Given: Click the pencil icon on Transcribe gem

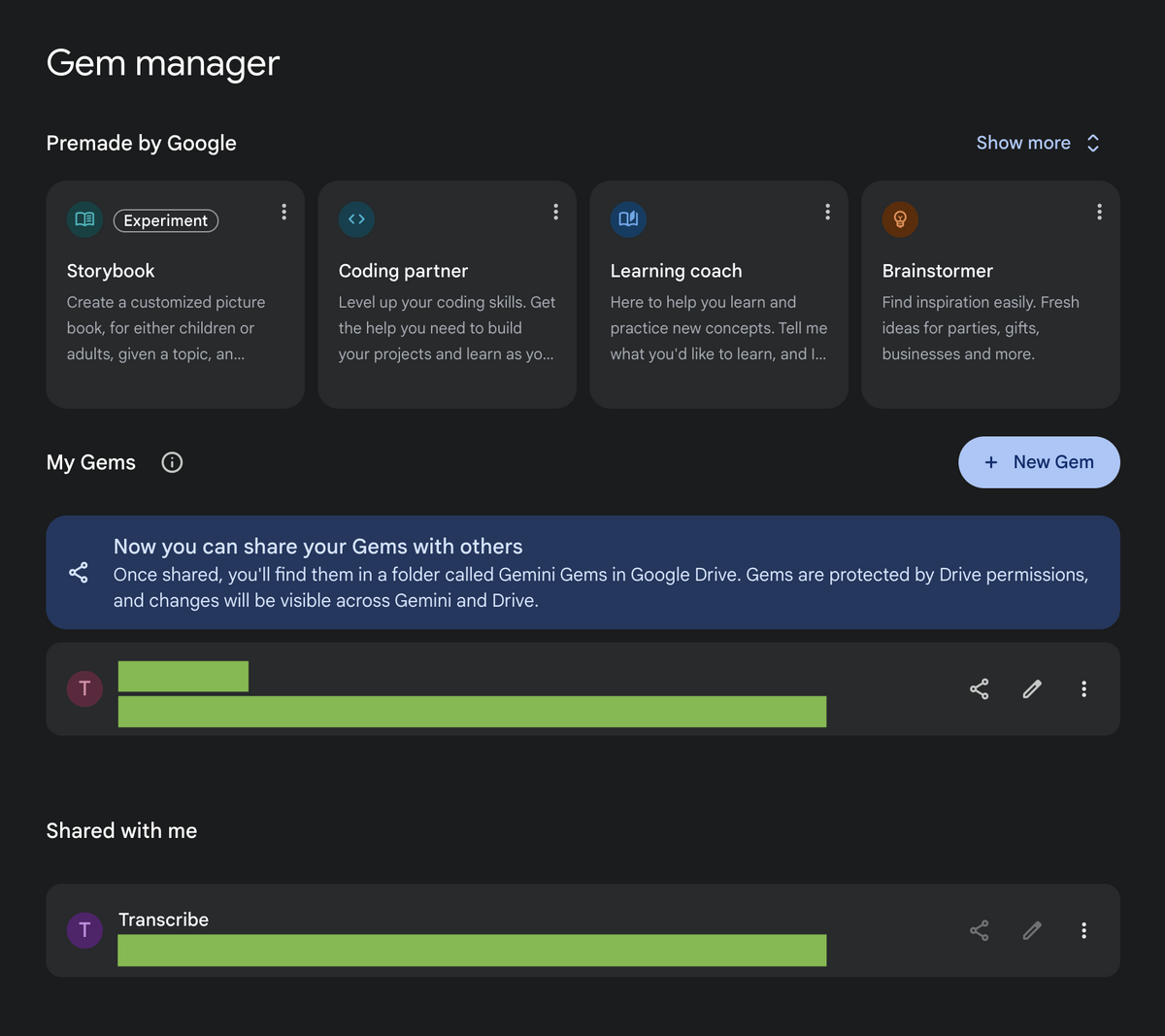Looking at the screenshot, I should (1032, 930).
